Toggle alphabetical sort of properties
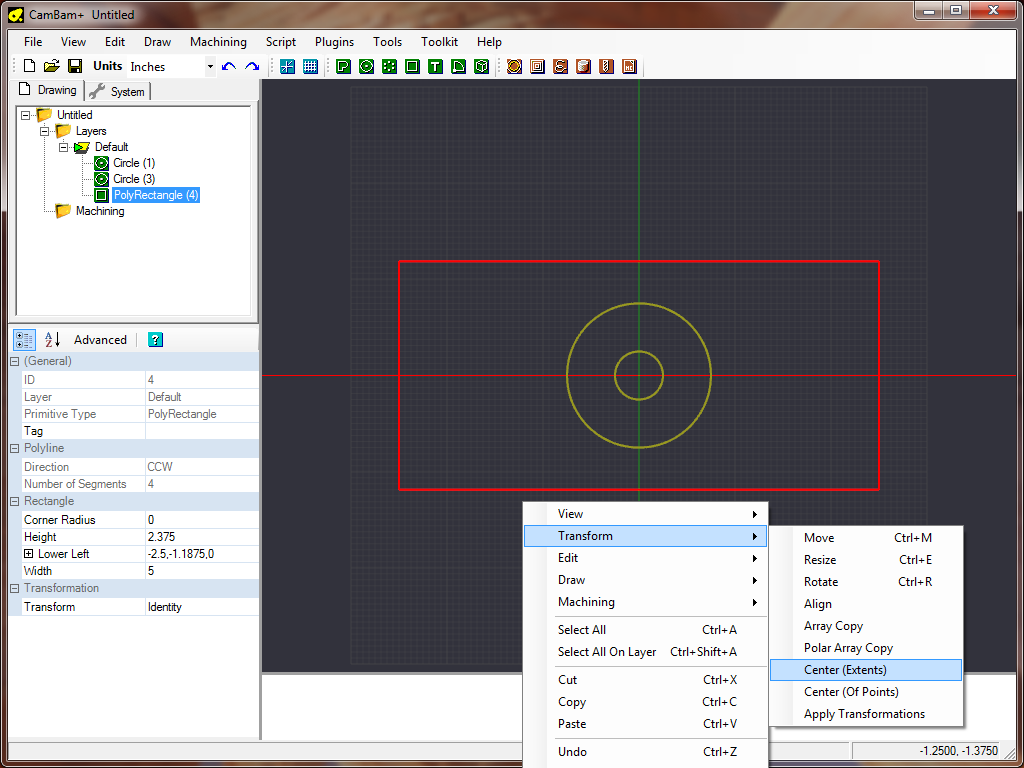The height and width of the screenshot is (768, 1024). 53,340
